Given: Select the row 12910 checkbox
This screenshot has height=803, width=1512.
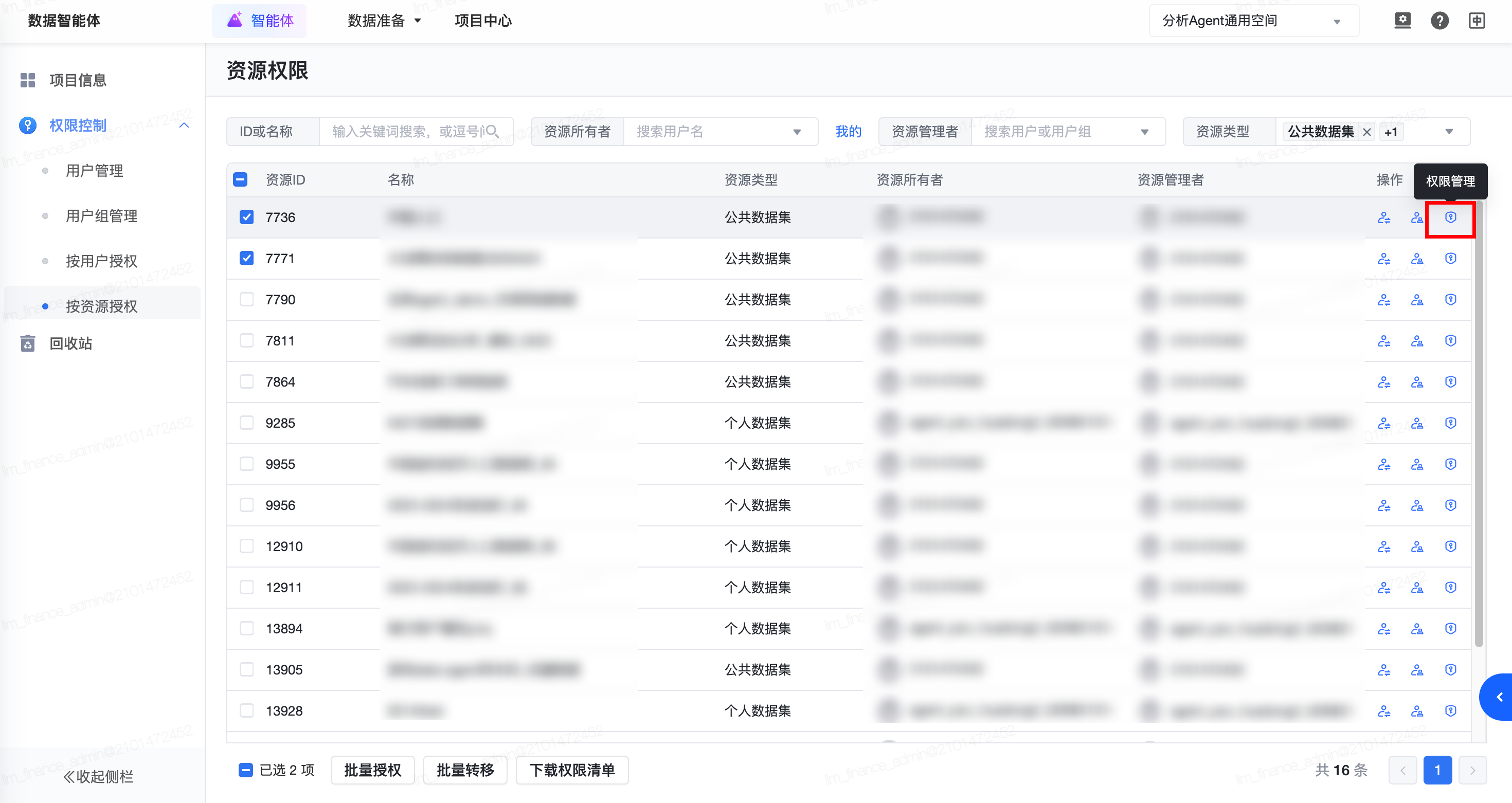Looking at the screenshot, I should (246, 545).
